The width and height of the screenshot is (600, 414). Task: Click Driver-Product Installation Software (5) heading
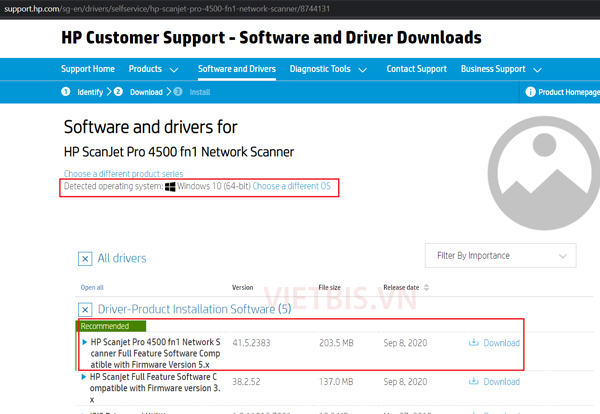coord(194,309)
